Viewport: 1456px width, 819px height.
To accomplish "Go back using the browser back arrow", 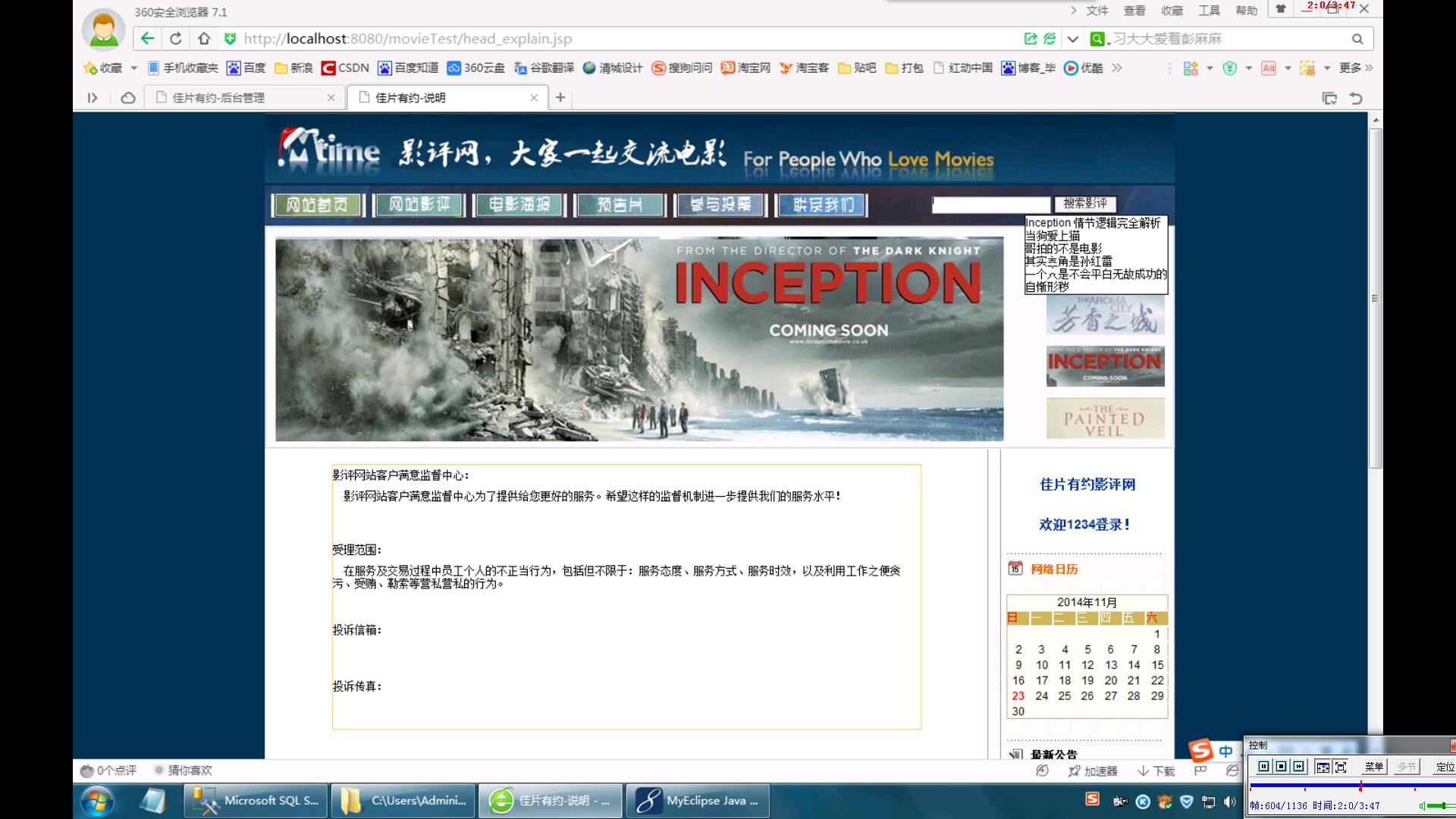I will point(148,39).
